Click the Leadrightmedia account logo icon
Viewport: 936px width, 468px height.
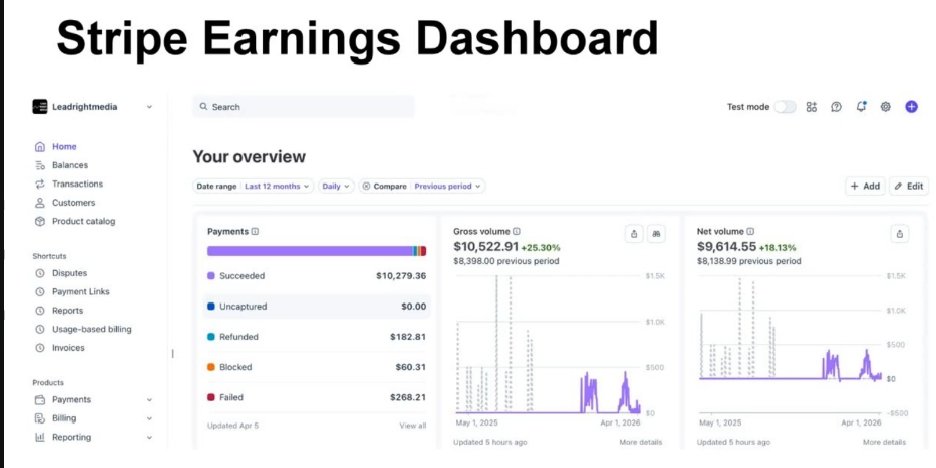point(40,107)
